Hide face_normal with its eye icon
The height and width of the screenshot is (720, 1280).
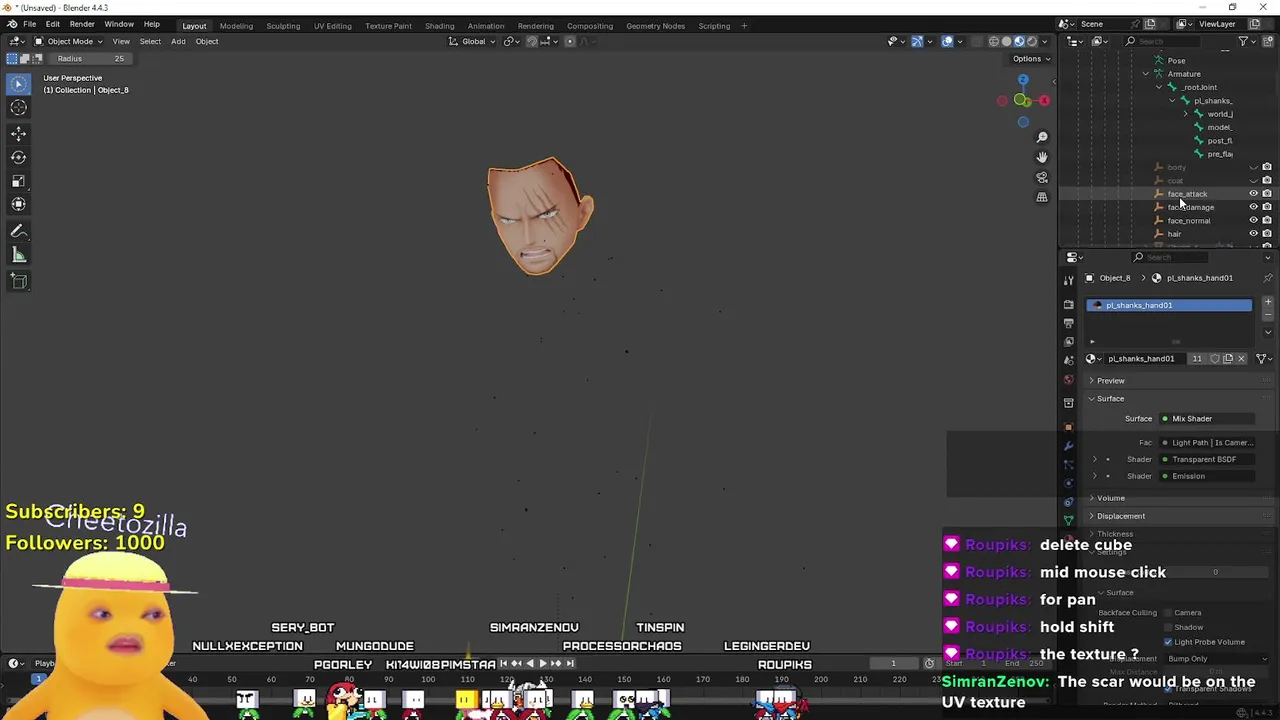tap(1253, 220)
